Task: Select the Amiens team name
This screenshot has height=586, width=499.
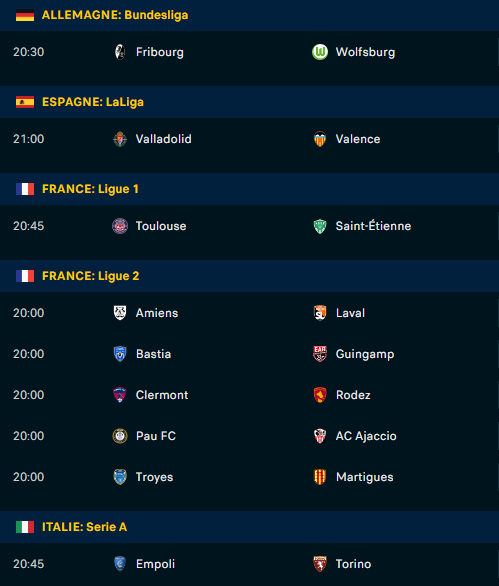Action: tap(157, 313)
